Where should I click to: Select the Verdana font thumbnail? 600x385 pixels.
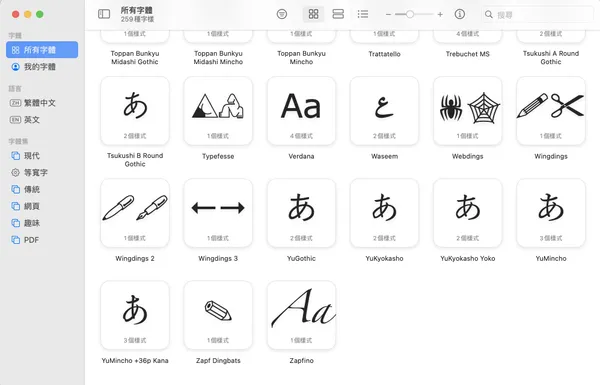coord(301,111)
